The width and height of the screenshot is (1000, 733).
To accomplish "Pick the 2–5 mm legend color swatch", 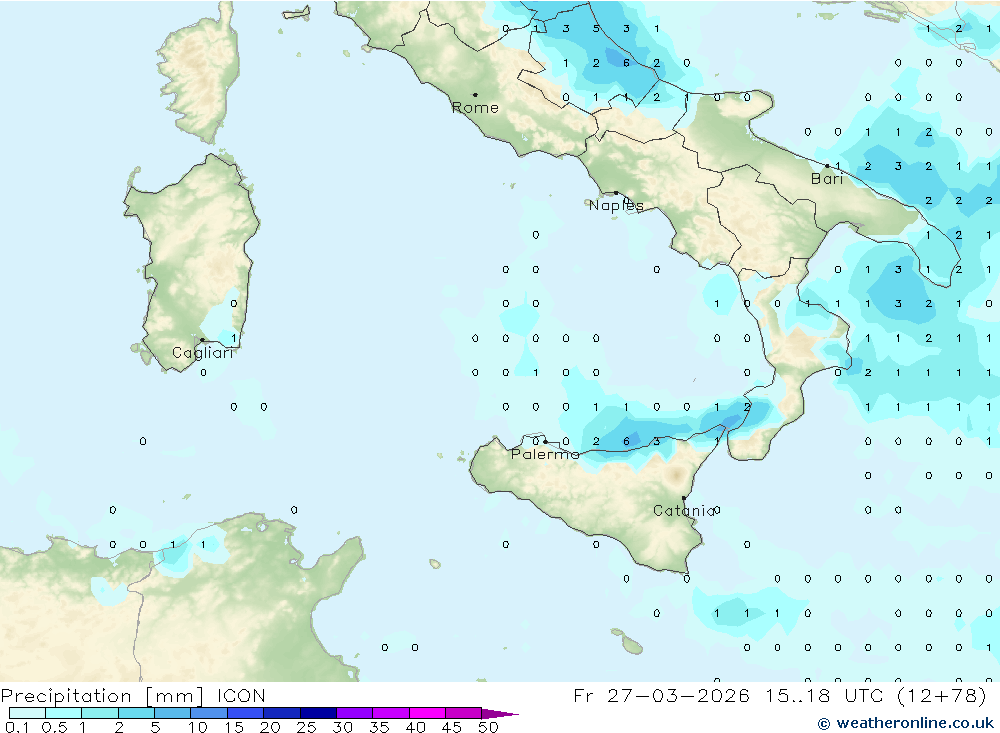I will tap(136, 713).
